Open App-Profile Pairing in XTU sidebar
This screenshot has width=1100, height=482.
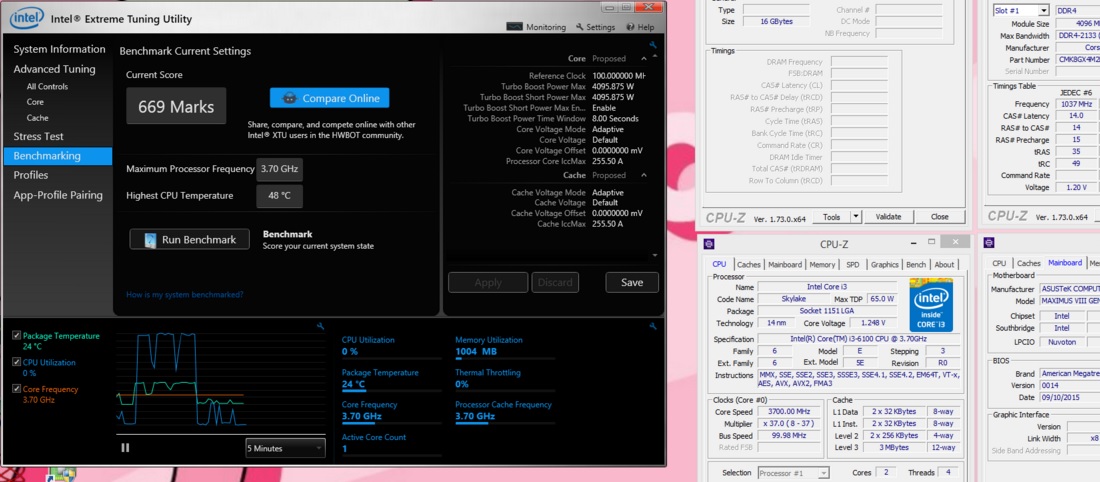click(58, 195)
